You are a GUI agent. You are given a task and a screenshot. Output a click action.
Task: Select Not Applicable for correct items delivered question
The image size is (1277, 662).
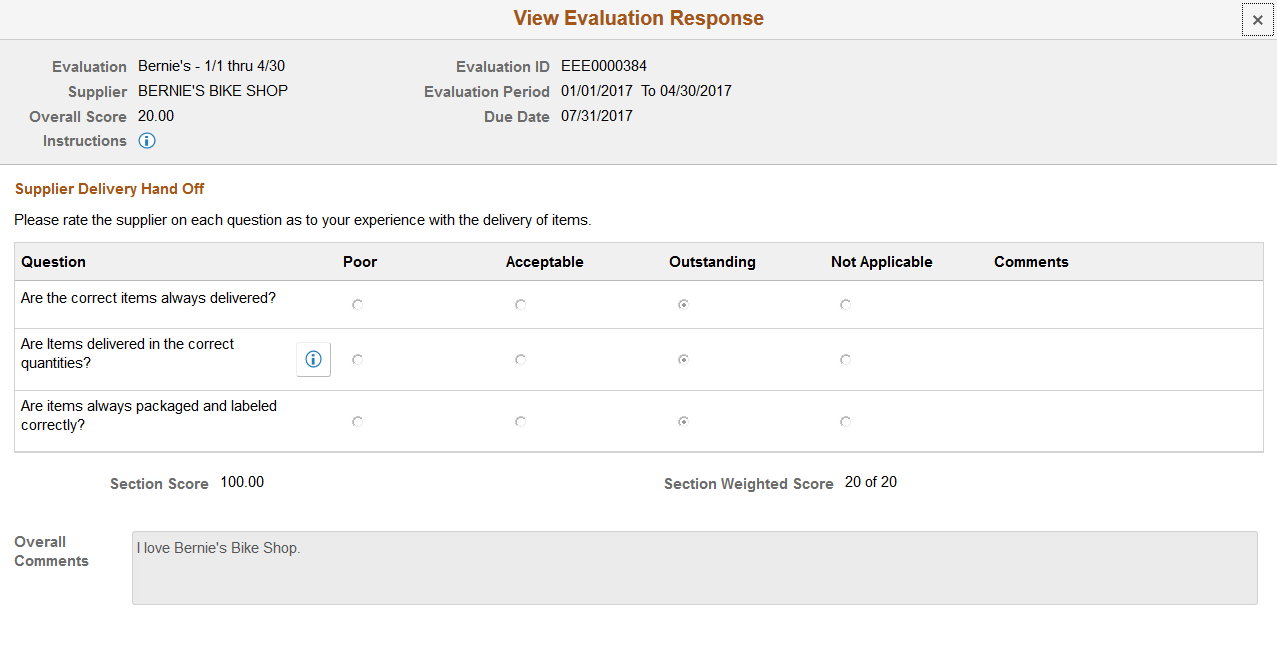pos(845,304)
